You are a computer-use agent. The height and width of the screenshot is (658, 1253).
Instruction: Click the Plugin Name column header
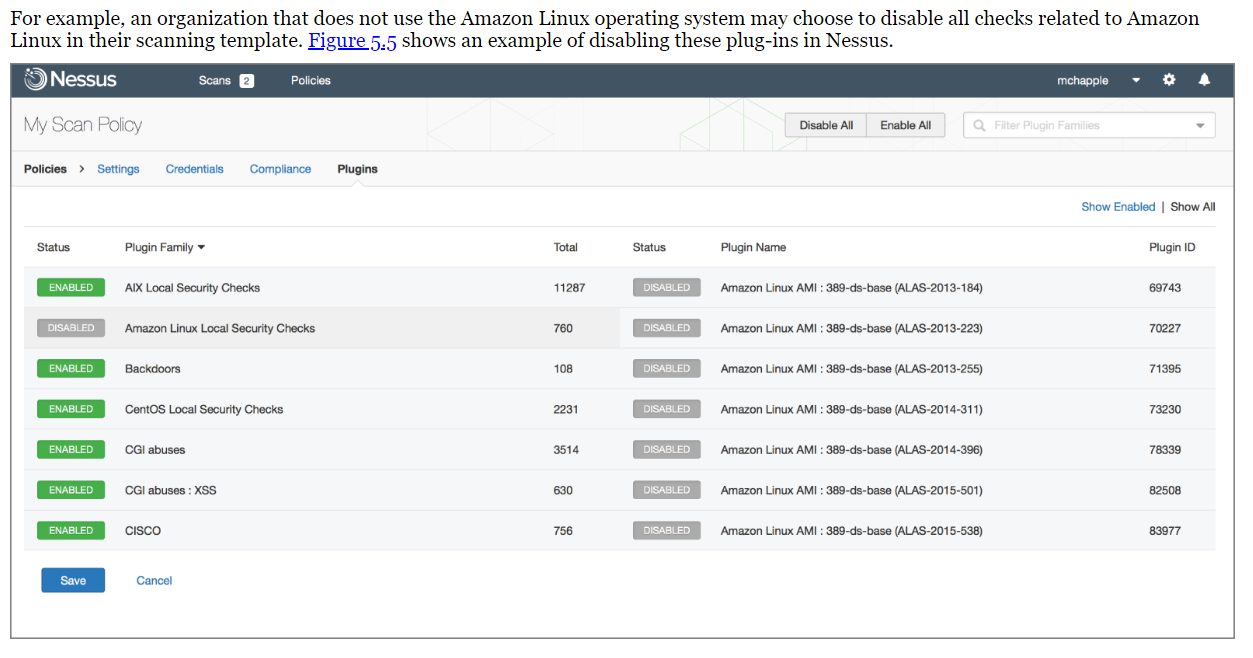pos(753,247)
